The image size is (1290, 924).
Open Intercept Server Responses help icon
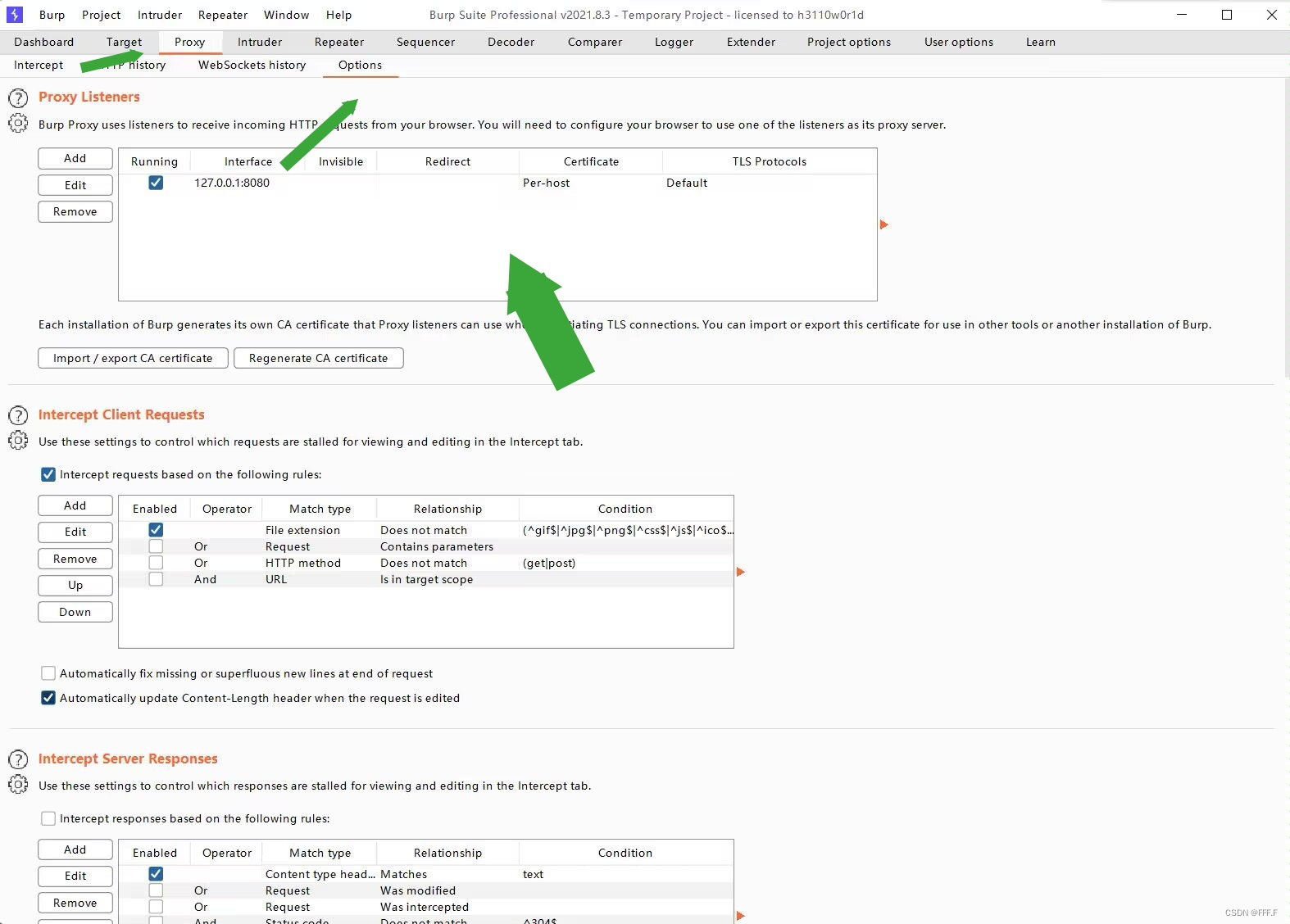[x=18, y=760]
